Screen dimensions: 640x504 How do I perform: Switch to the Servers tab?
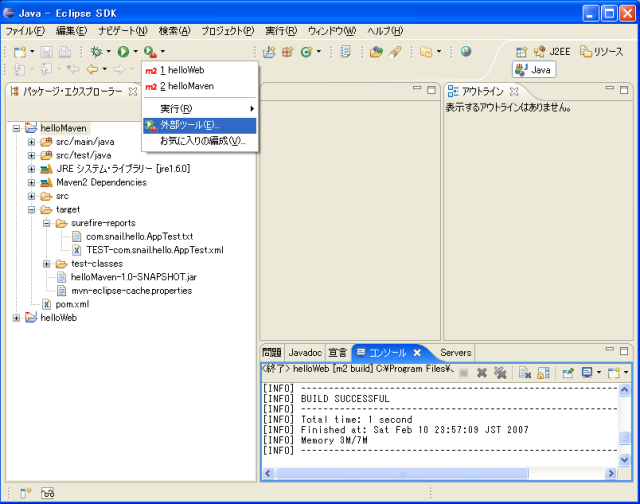[x=456, y=353]
